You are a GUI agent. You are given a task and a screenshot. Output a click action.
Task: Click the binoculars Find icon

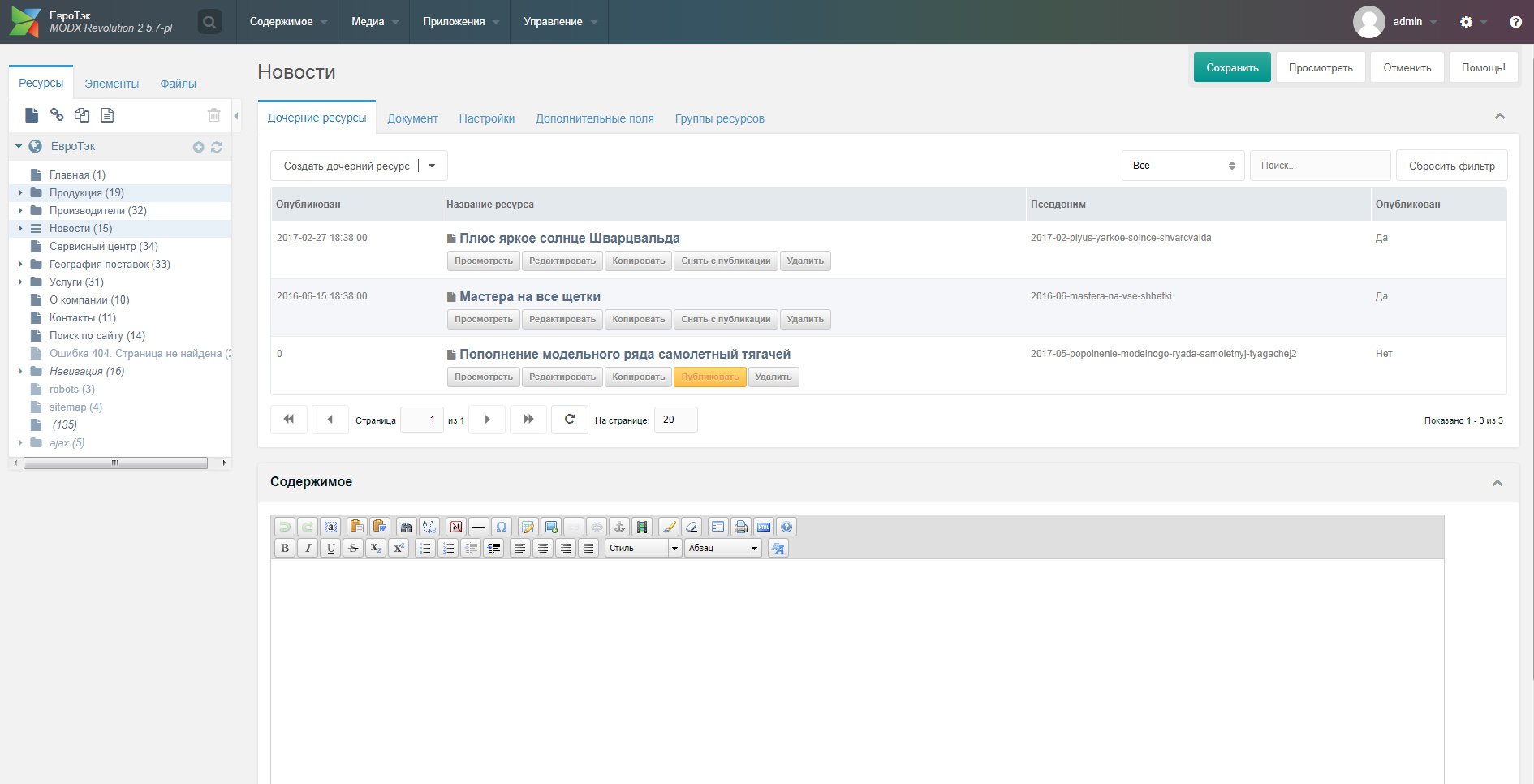pyautogui.click(x=406, y=527)
